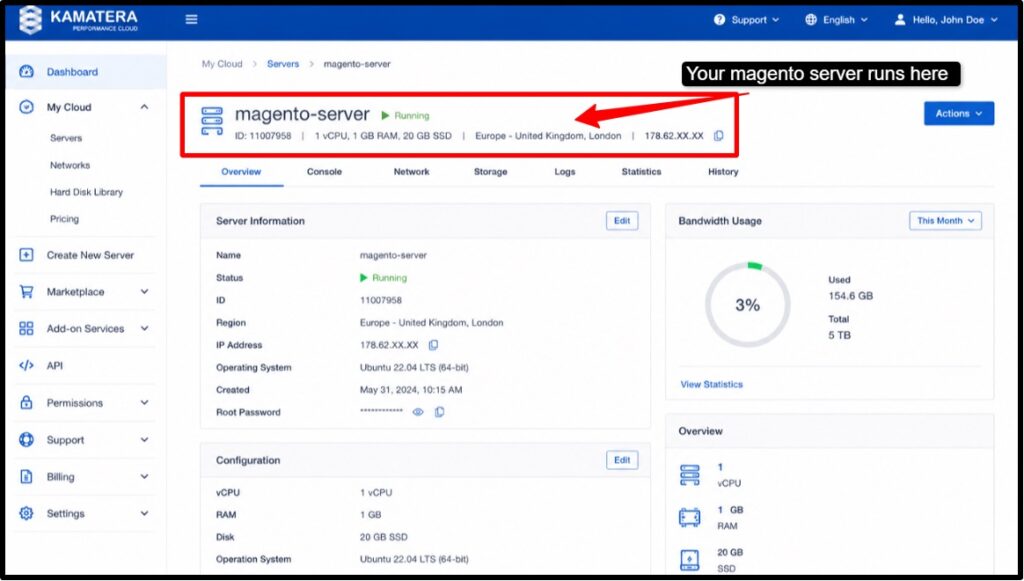The image size is (1024, 581).
Task: Select the Overview tab
Action: point(241,172)
